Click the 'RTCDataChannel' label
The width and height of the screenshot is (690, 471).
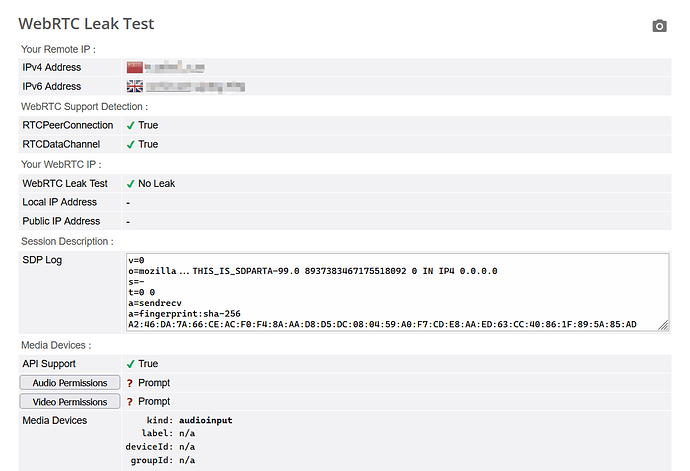coord(61,144)
